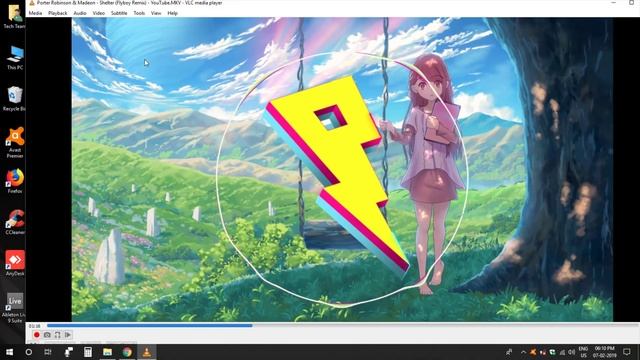Open the Help menu

(x=172, y=13)
